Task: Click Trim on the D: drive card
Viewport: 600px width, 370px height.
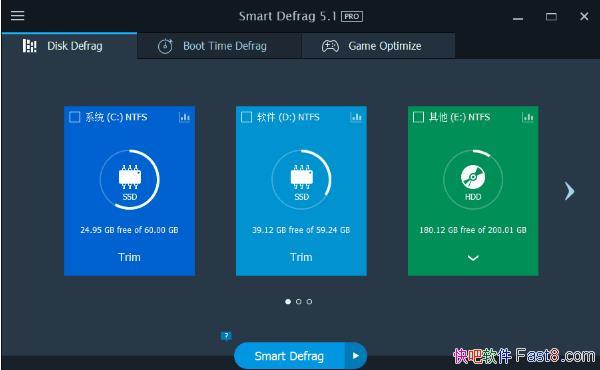Action: pos(301,257)
